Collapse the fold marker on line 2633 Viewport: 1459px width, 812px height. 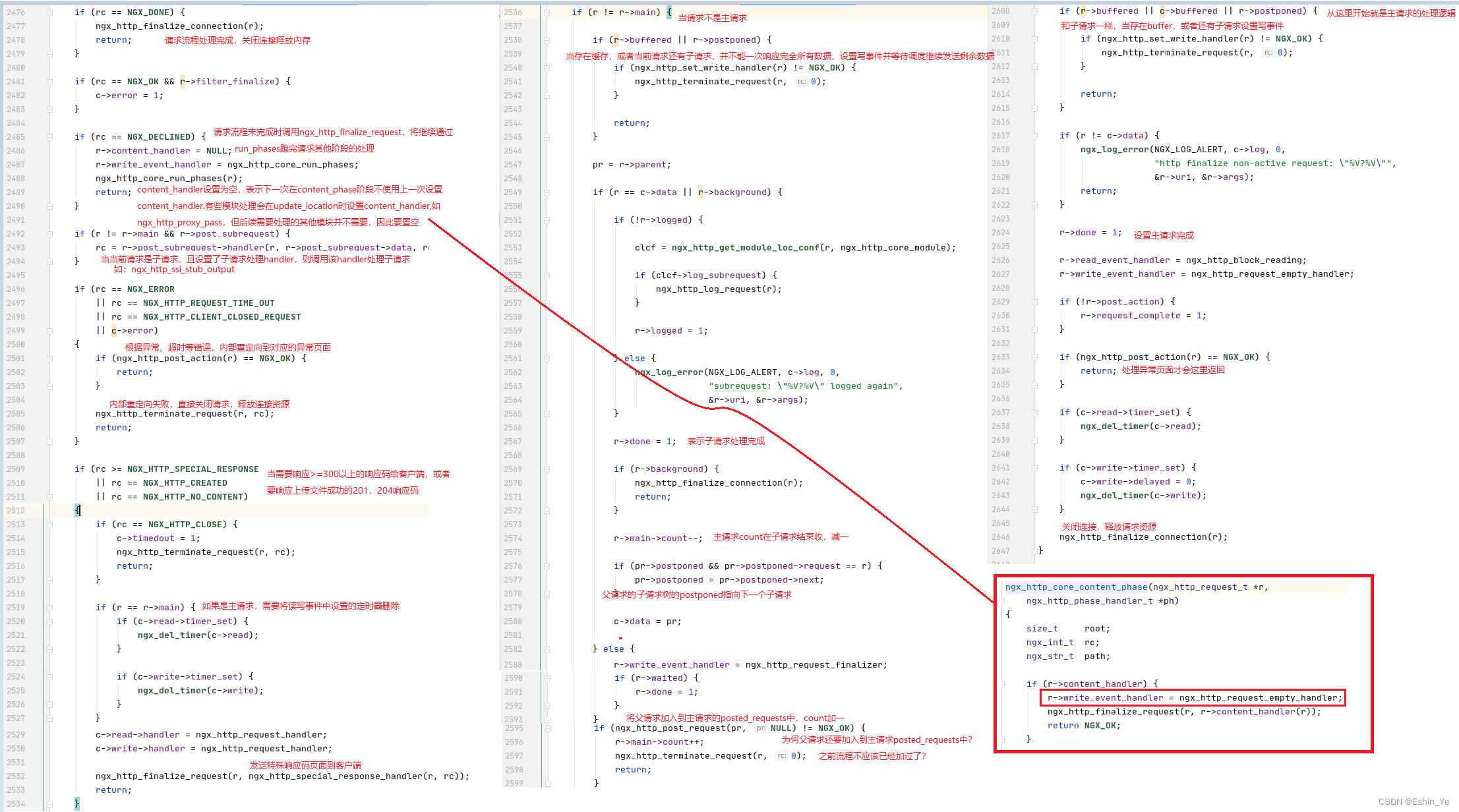[x=1034, y=357]
